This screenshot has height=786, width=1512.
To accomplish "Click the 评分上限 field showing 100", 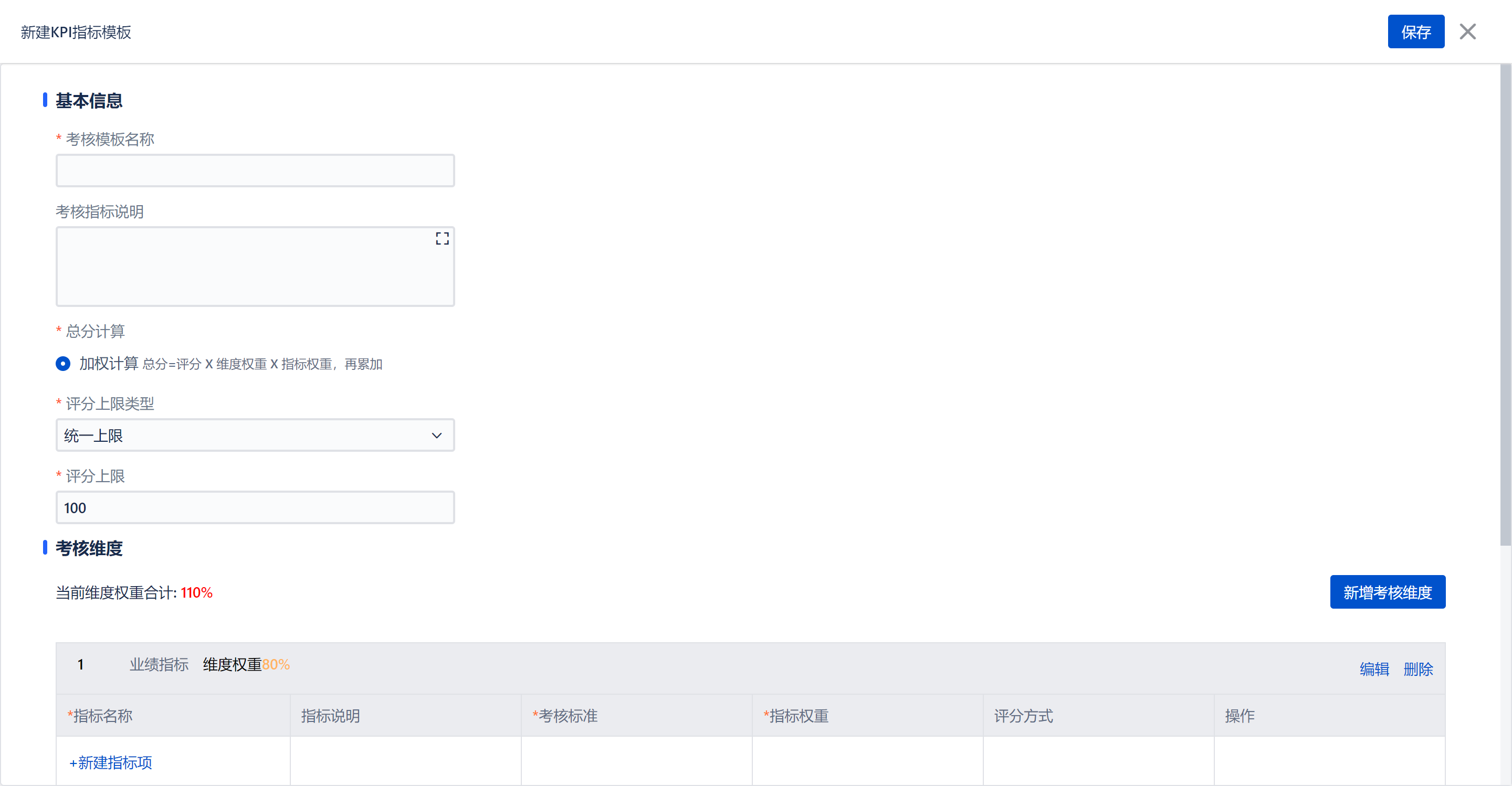I will click(x=255, y=507).
